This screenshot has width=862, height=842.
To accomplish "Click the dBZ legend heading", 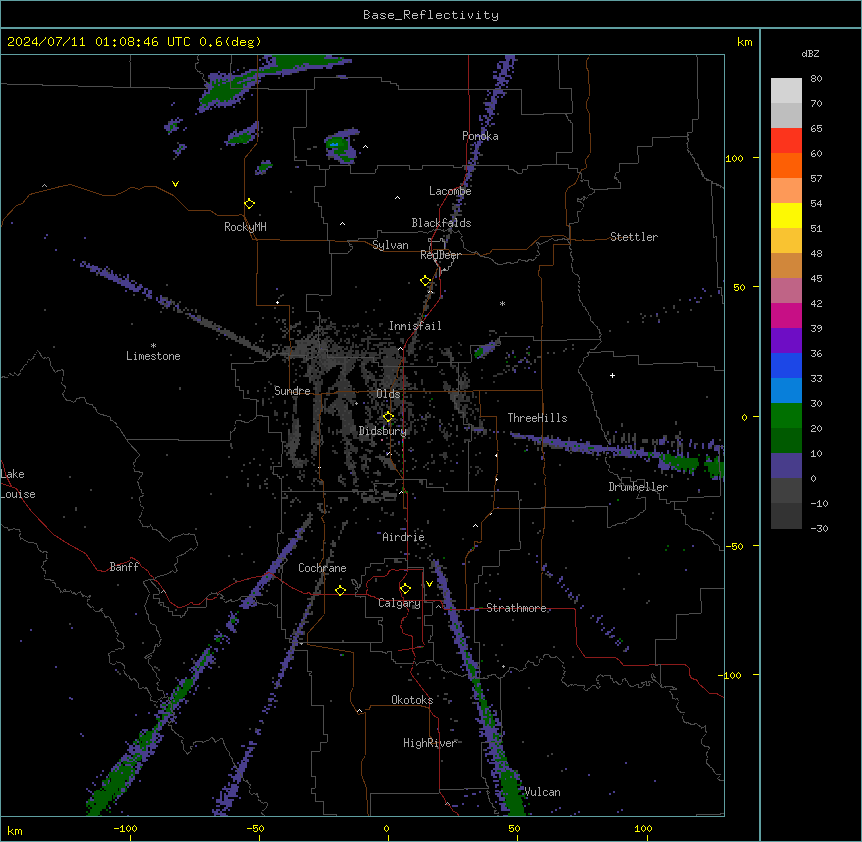I will coord(810,53).
